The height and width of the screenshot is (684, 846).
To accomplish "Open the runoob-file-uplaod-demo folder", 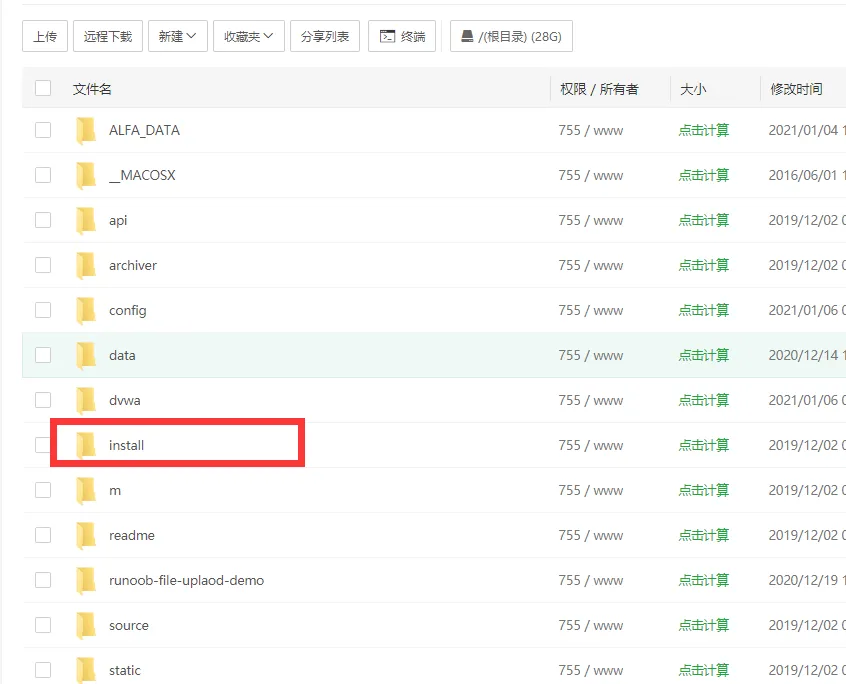I will (x=186, y=580).
